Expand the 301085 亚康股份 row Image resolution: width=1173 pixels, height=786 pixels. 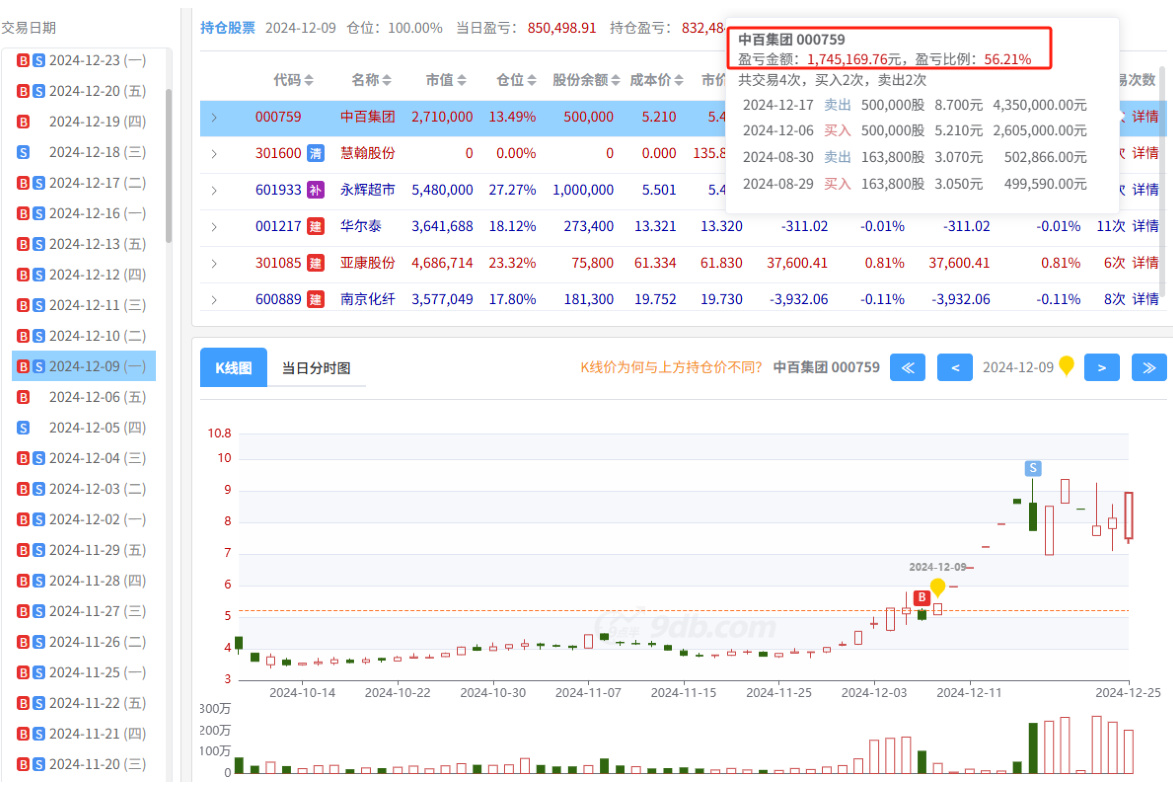coord(214,263)
